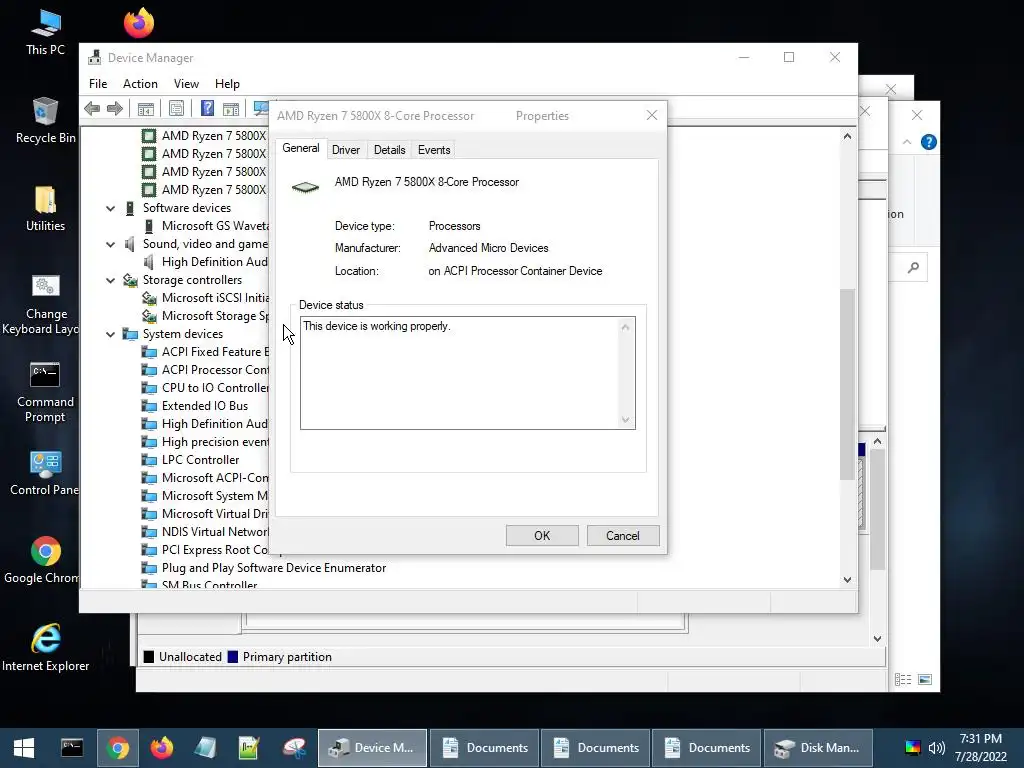
Task: Collapse the Storage controllers category
Action: click(x=110, y=280)
